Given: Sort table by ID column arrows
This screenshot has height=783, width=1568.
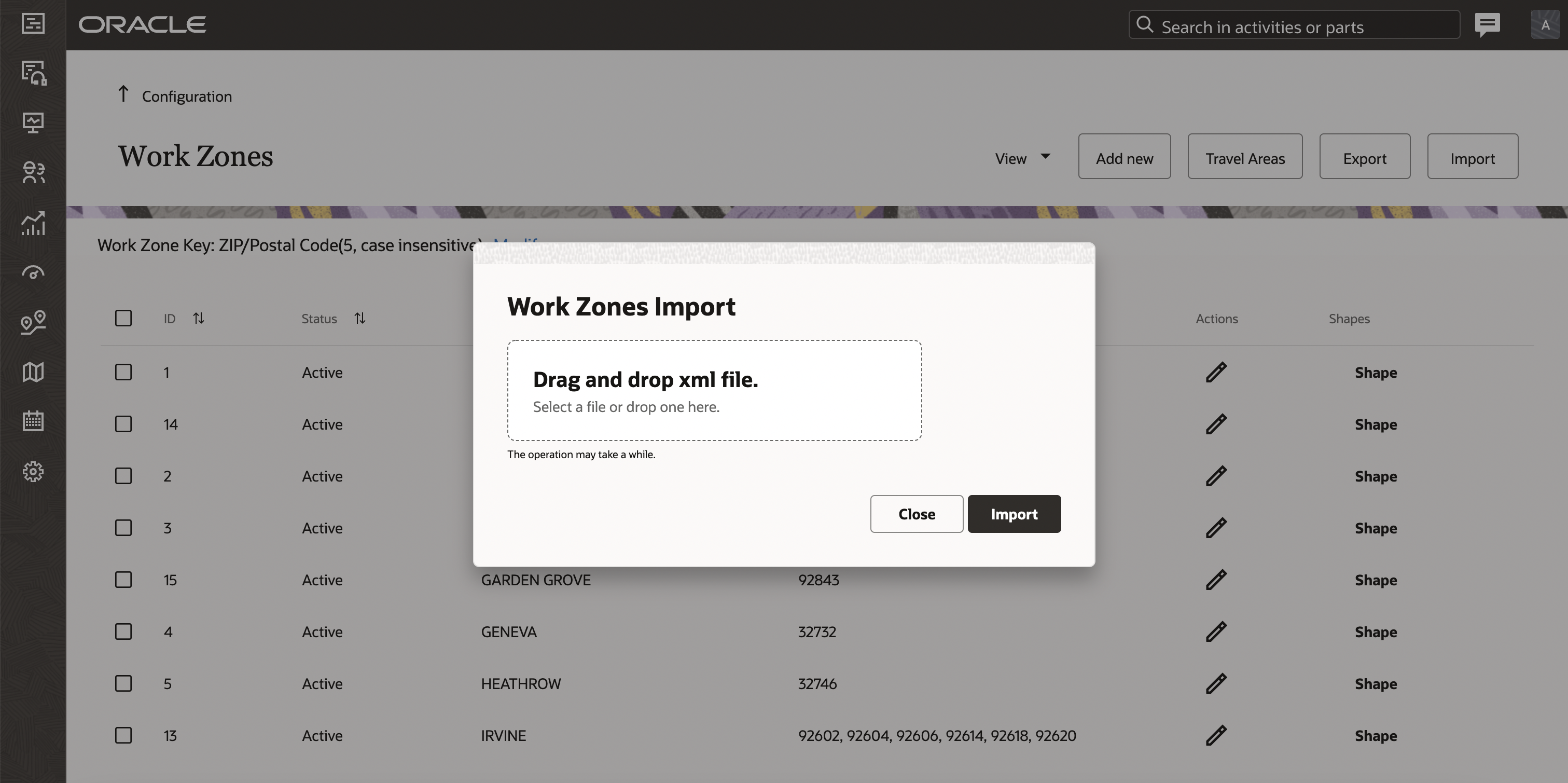Looking at the screenshot, I should (199, 318).
